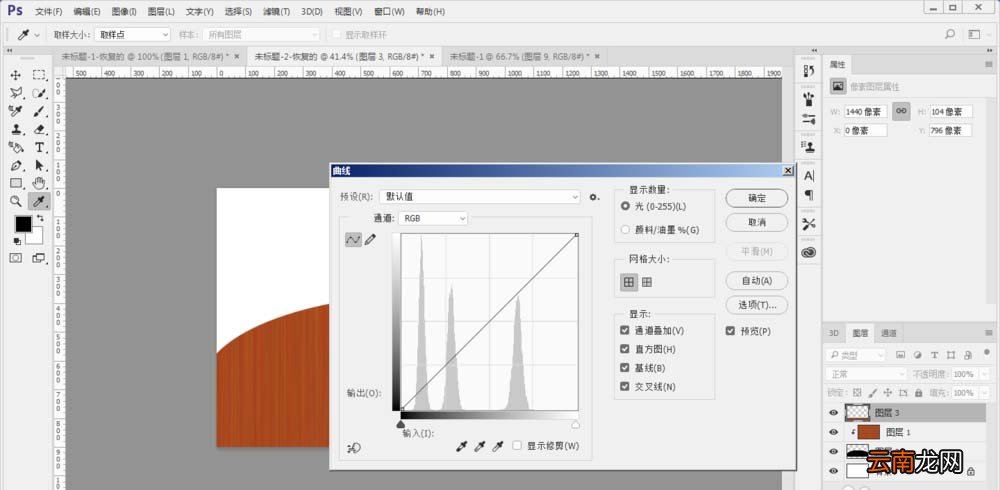Select the Quick Selection brush tool

(x=39, y=93)
